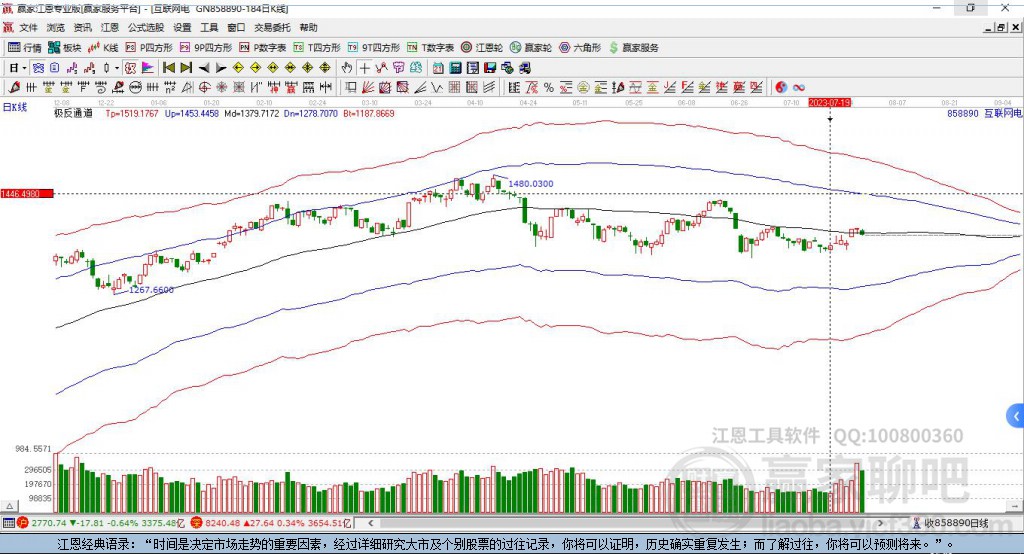This screenshot has height=554, width=1024.
Task: Click the 2023-07-19 date marker
Action: [829, 103]
